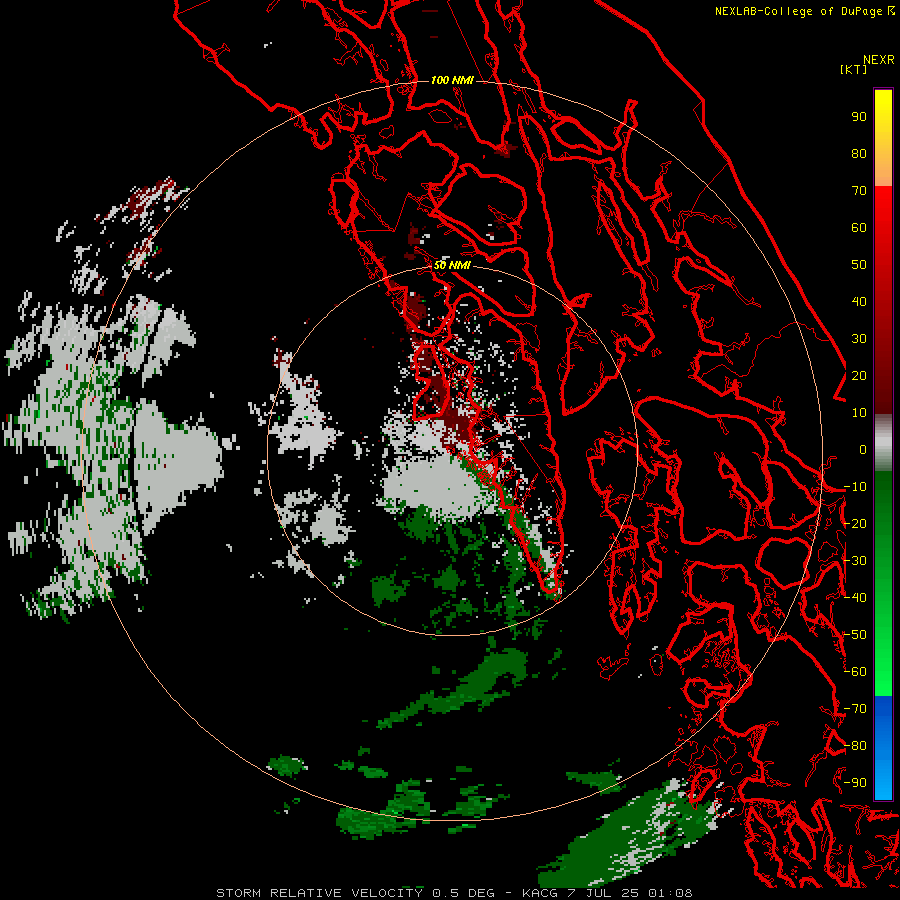Image resolution: width=900 pixels, height=900 pixels.
Task: Select the -60 label on velocity scale
Action: (855, 672)
